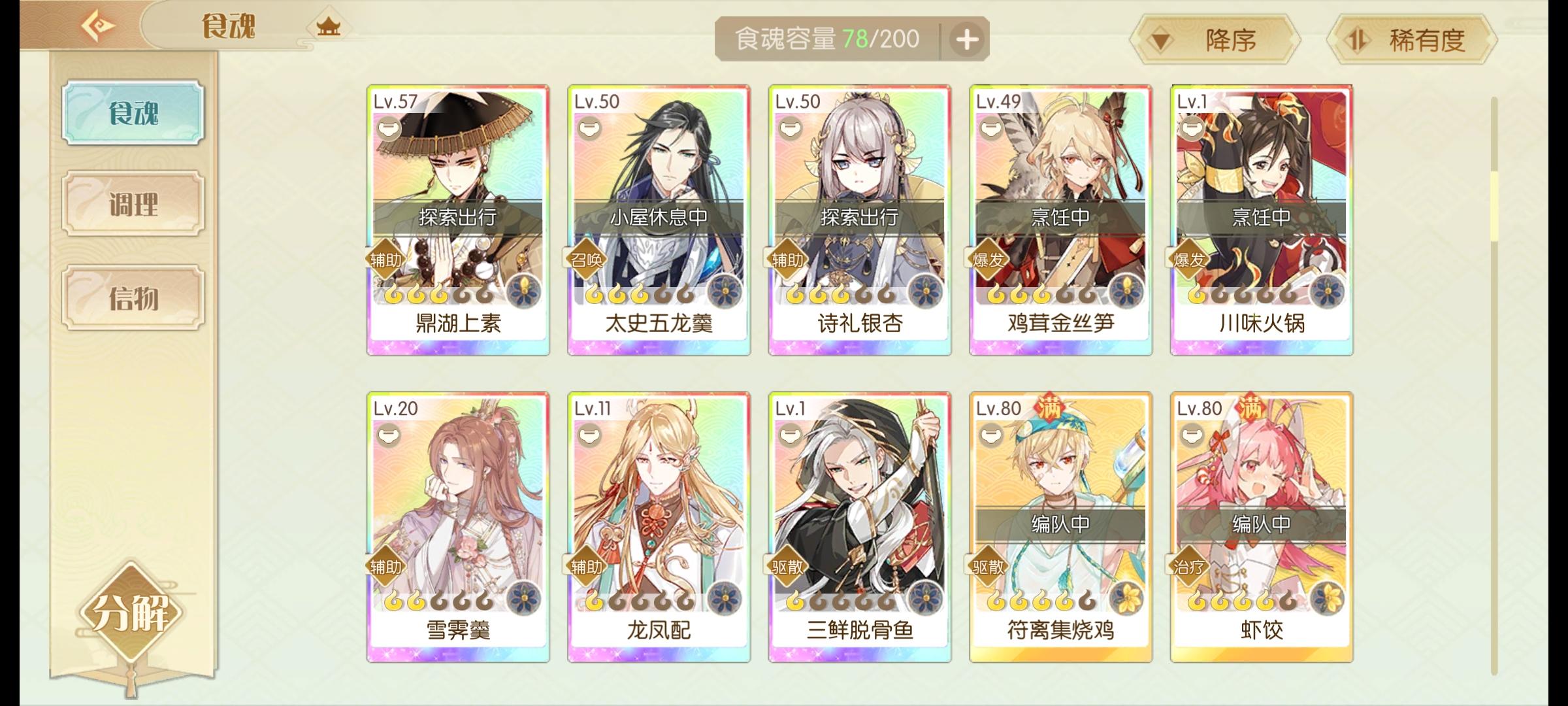Tap the 分解 button

[131, 613]
